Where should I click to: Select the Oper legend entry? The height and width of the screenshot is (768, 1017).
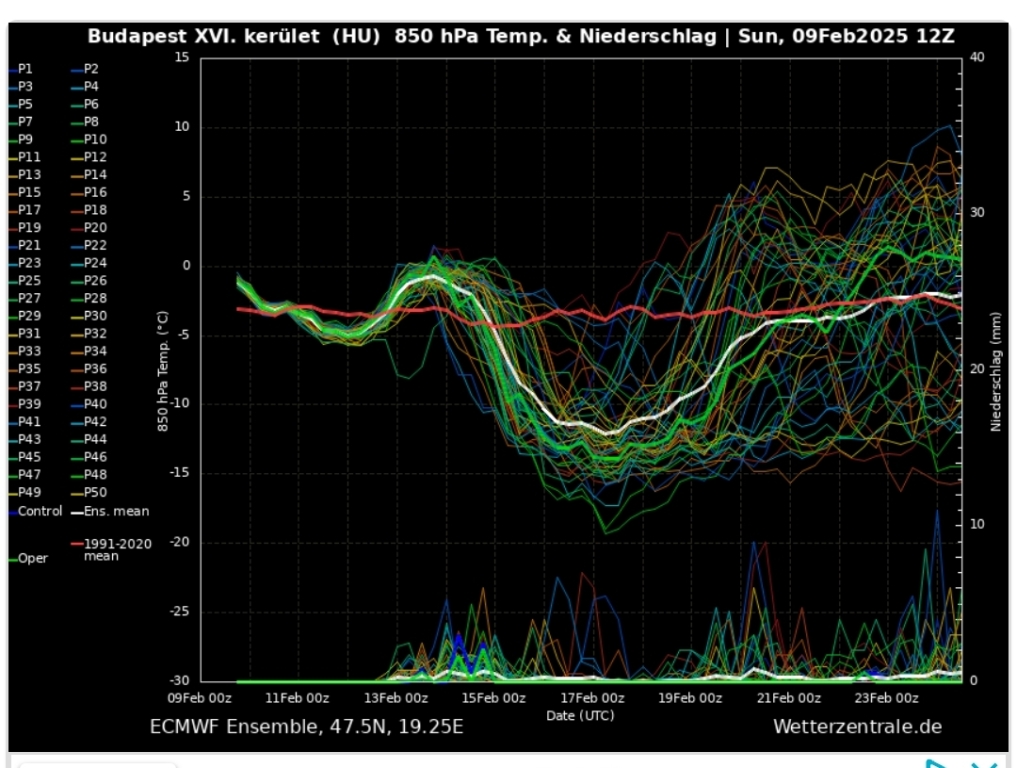pyautogui.click(x=32, y=558)
